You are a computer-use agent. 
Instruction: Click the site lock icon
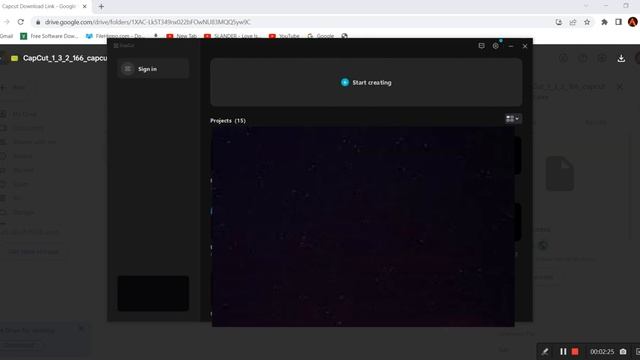point(38,22)
